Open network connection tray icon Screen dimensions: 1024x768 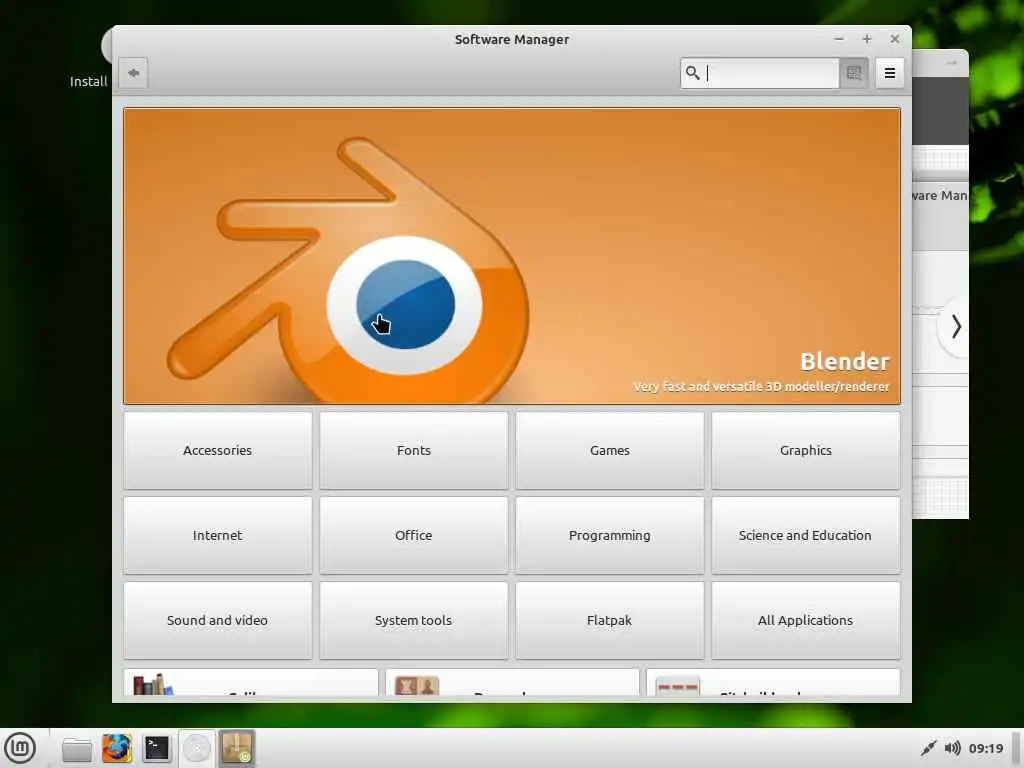928,748
